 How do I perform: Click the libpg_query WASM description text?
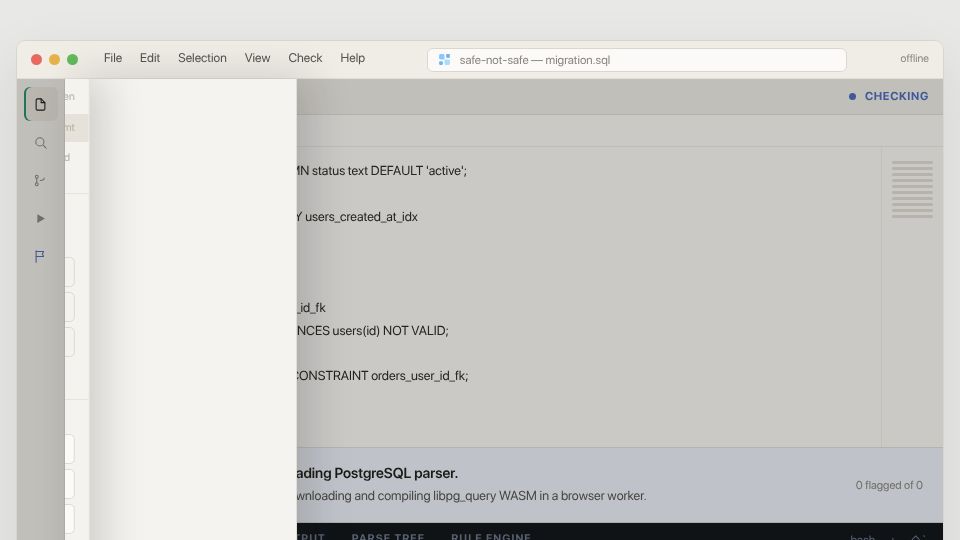471,496
